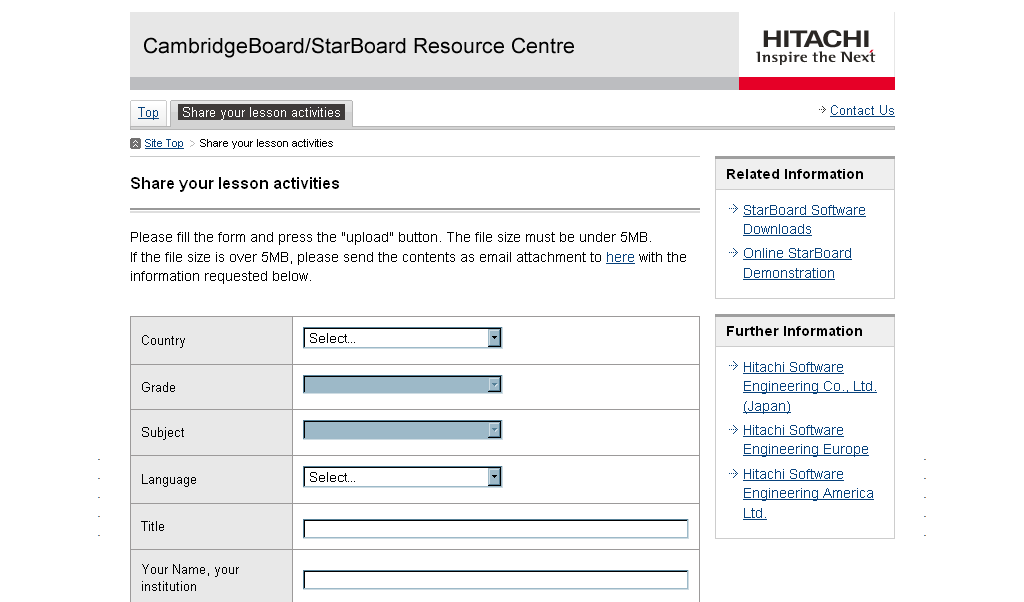This screenshot has width=1024, height=602.
Task: Open the Contact Us link
Action: (862, 110)
